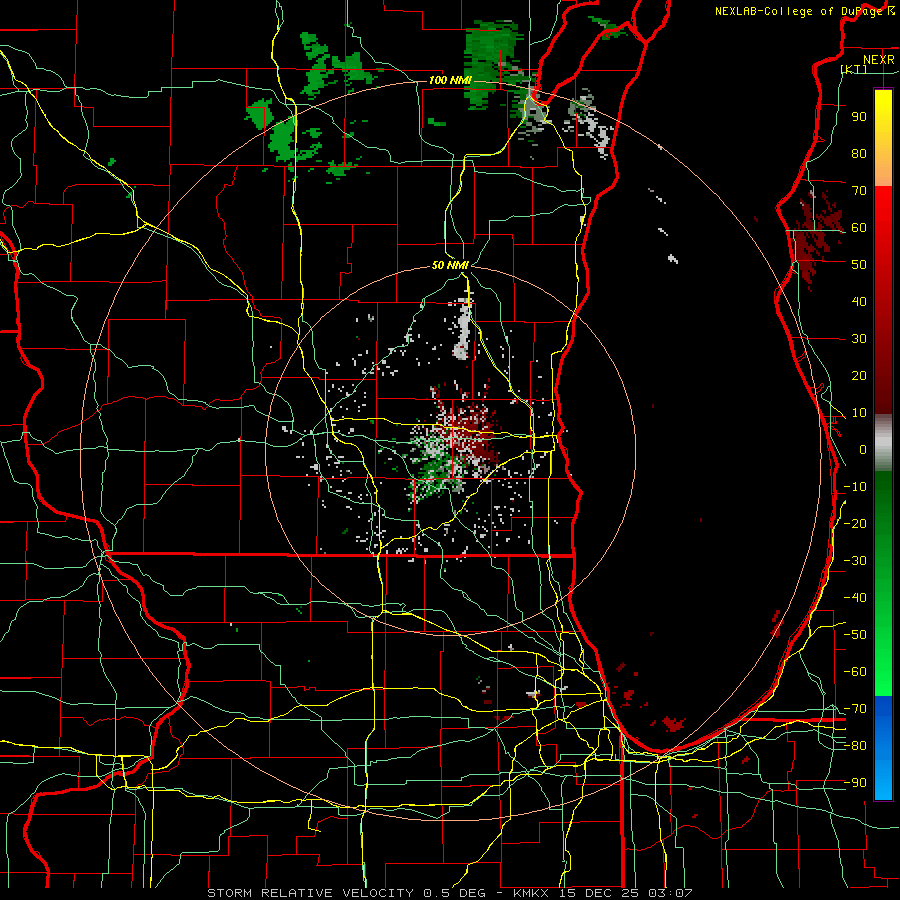900x900 pixels.
Task: Click the 30 value on velocity scale
Action: (859, 339)
